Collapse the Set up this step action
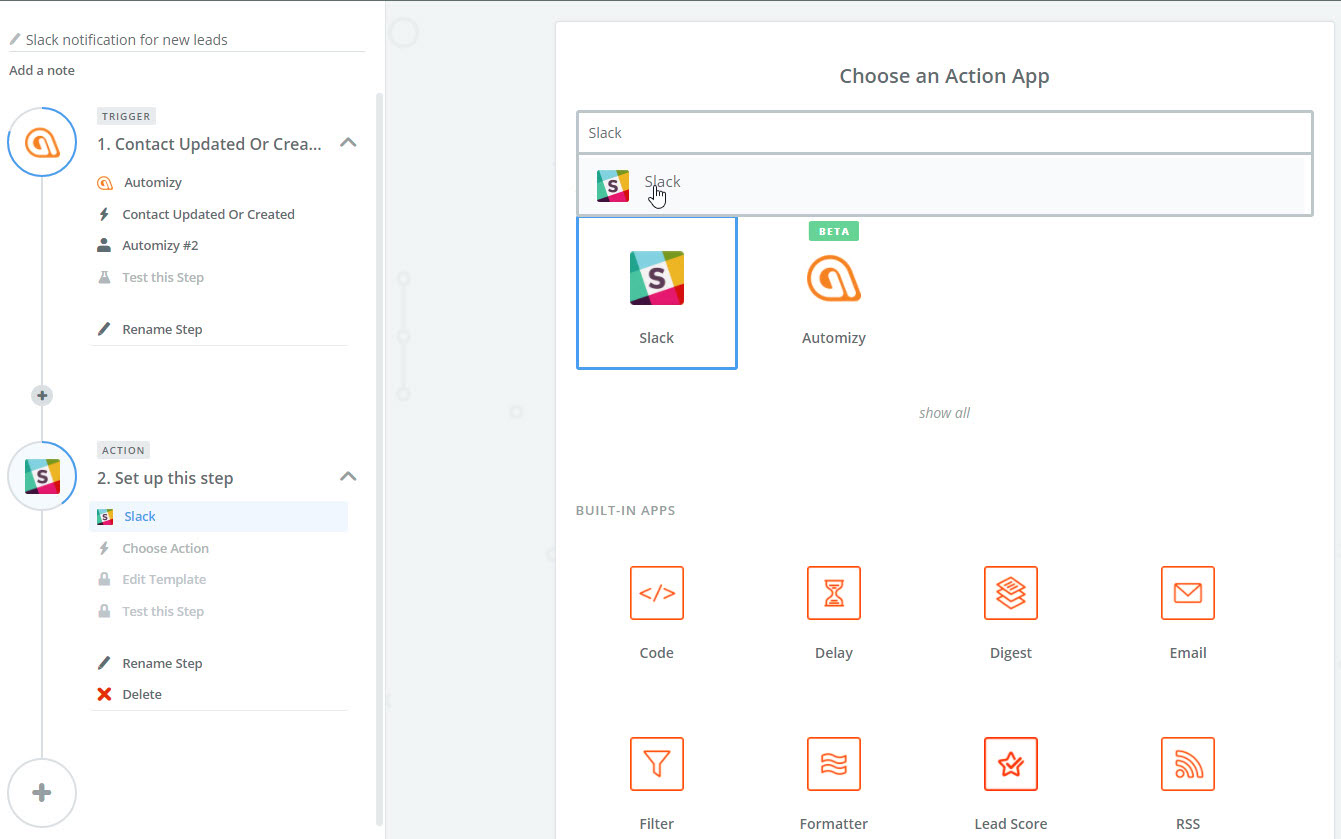Viewport: 1341px width, 839px height. pos(348,477)
